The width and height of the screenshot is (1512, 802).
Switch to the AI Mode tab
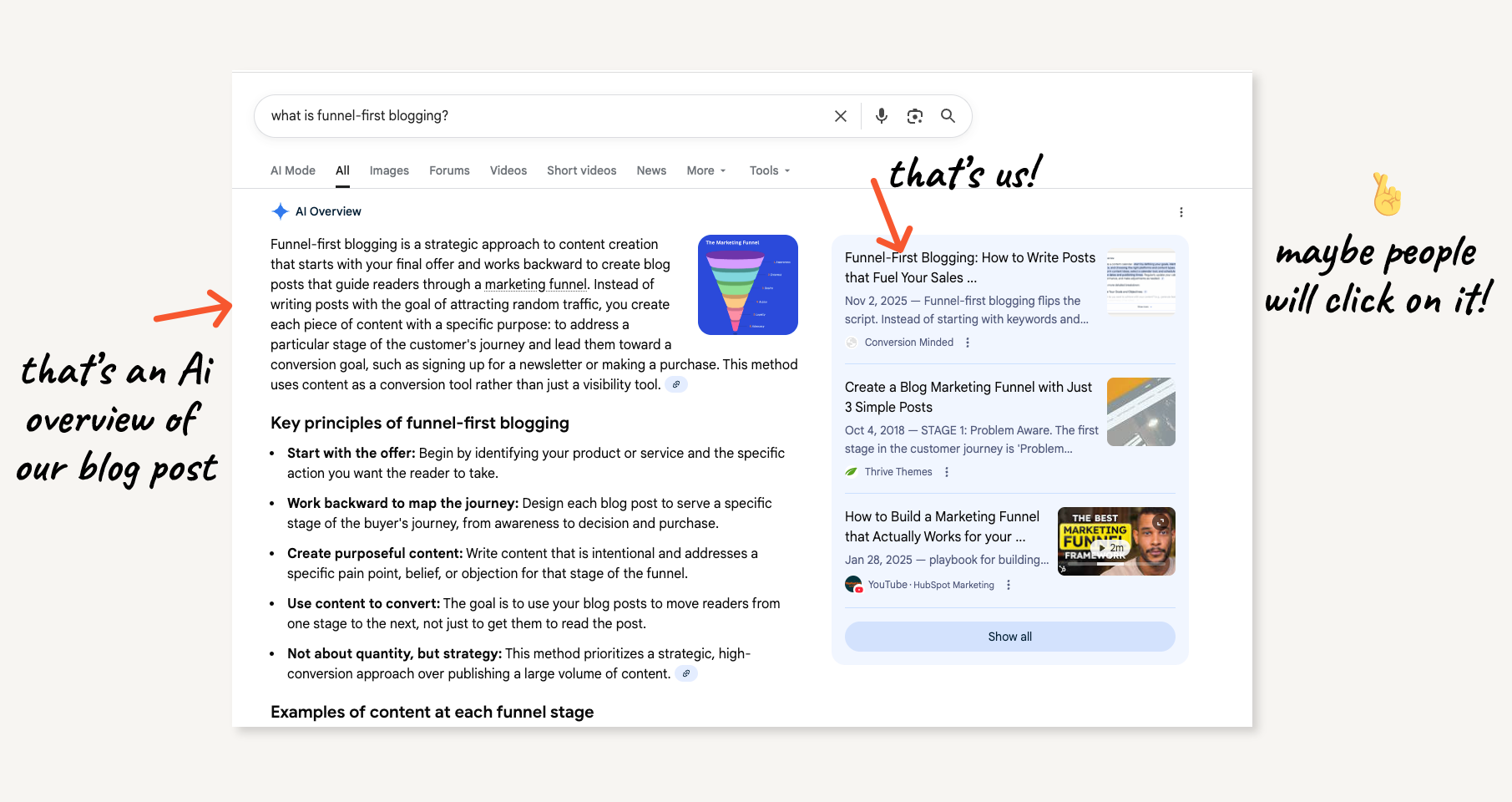tap(293, 170)
